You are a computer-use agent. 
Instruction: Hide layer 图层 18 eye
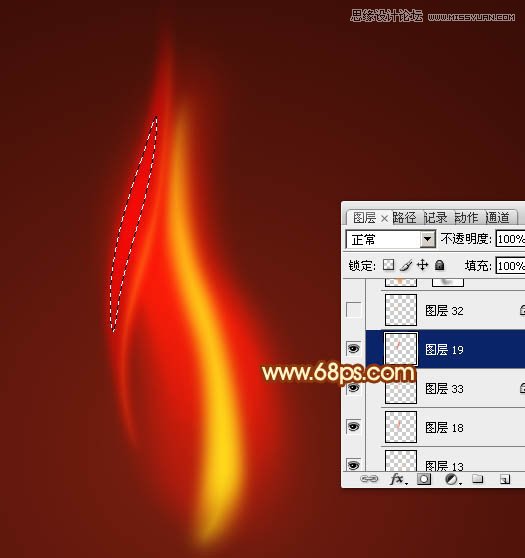point(353,426)
